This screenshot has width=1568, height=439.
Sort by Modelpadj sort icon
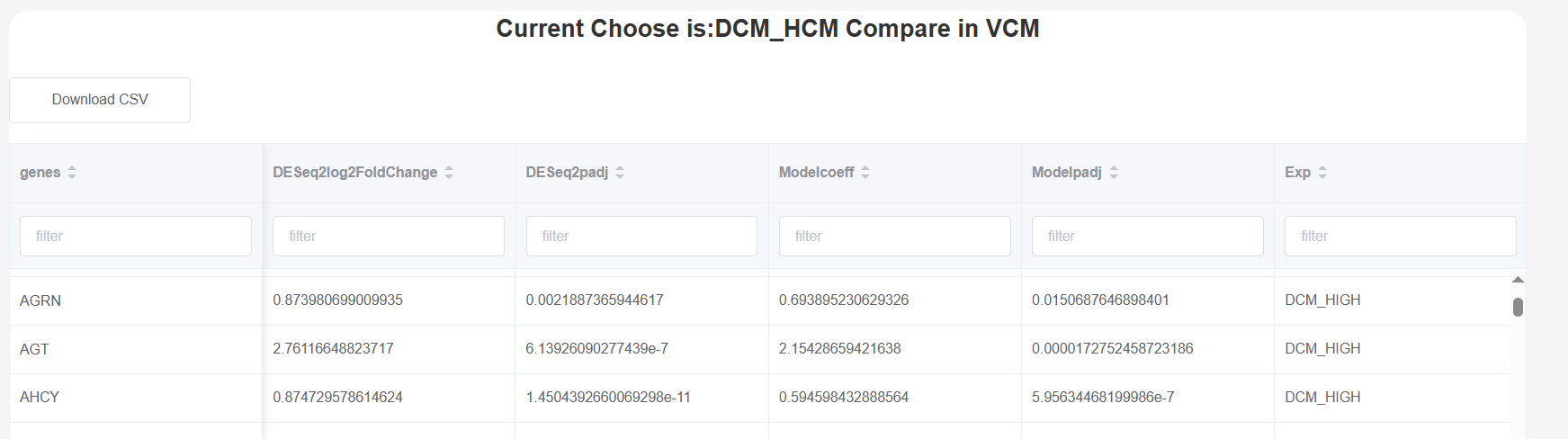pos(1114,173)
